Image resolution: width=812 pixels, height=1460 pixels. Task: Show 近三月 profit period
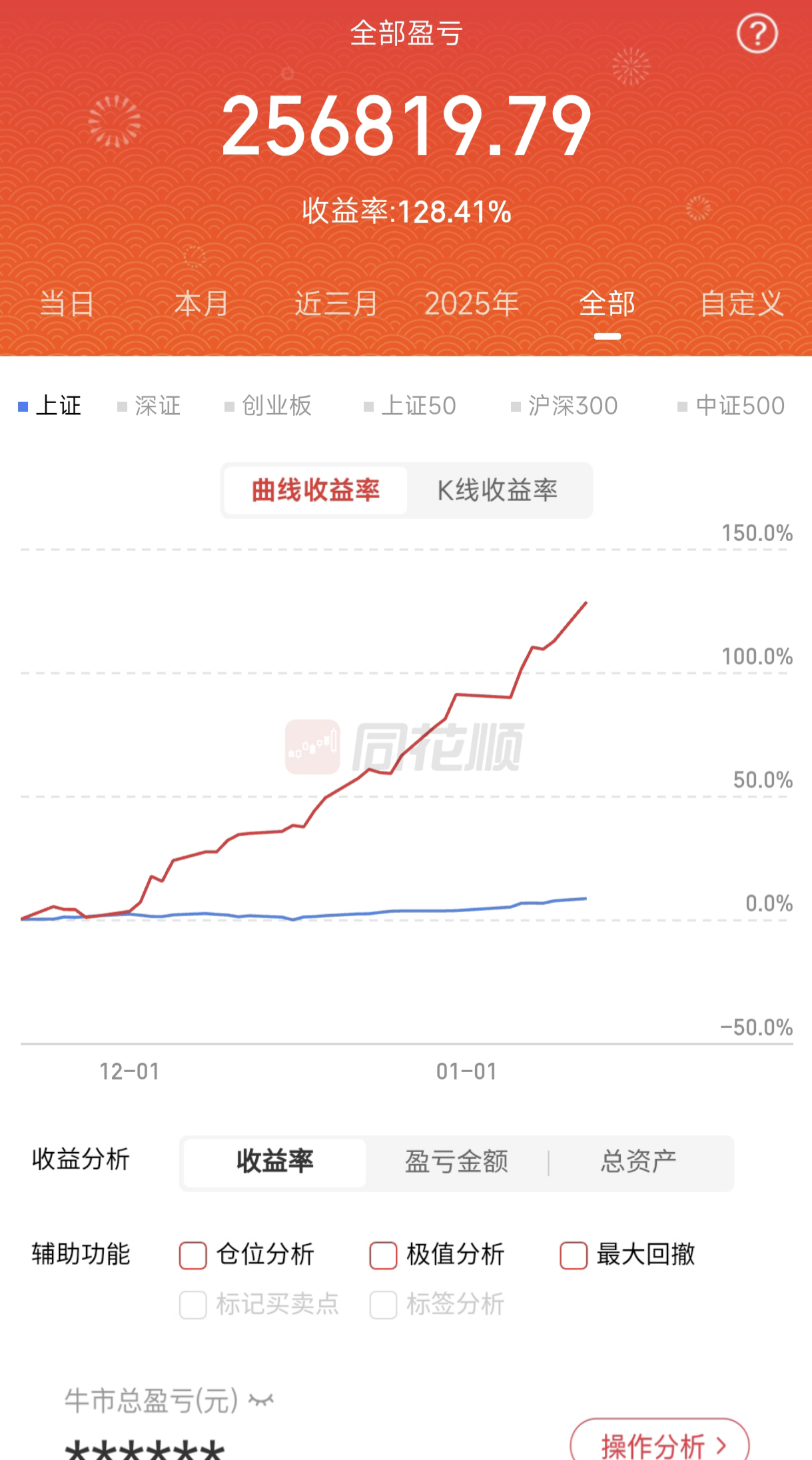point(336,304)
